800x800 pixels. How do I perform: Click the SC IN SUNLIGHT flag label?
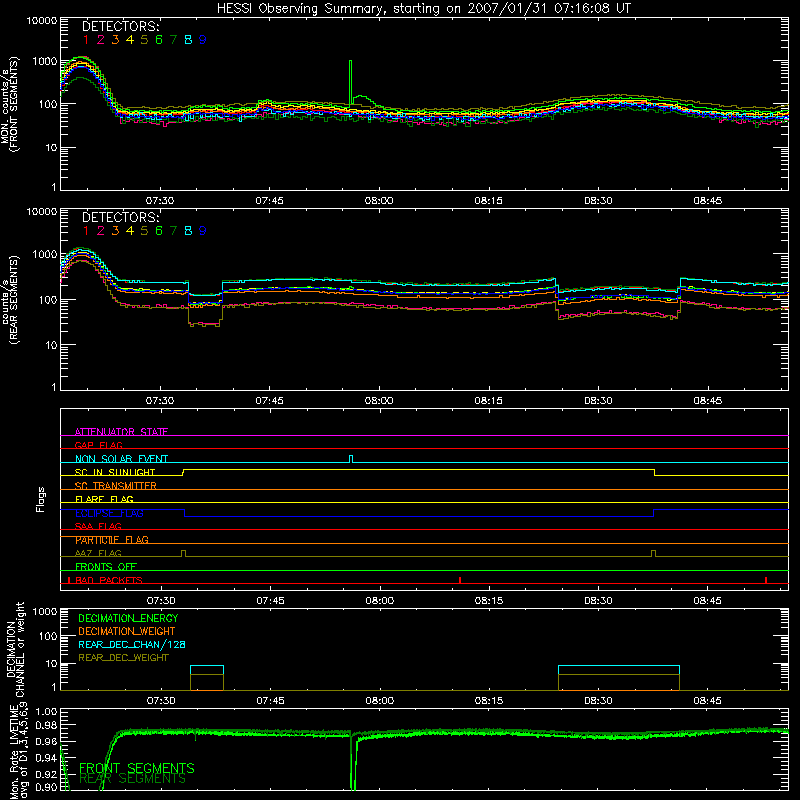click(115, 472)
